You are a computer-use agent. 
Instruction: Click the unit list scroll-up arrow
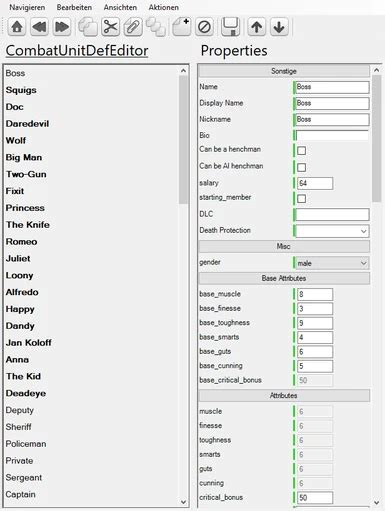[183, 71]
